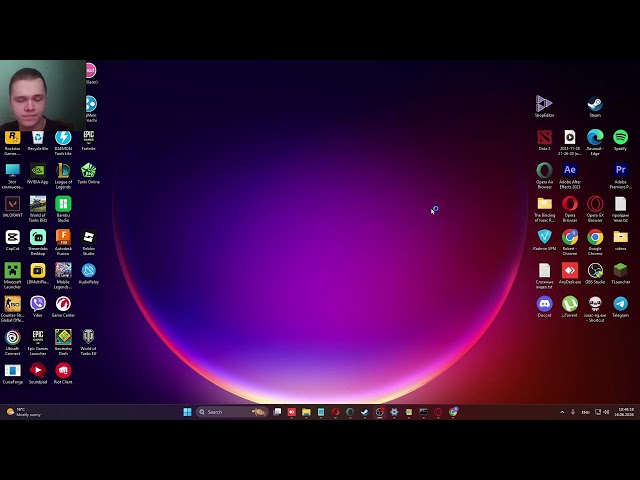Open the clock and date flyout
Screen dimensions: 640x480
click(x=625, y=412)
